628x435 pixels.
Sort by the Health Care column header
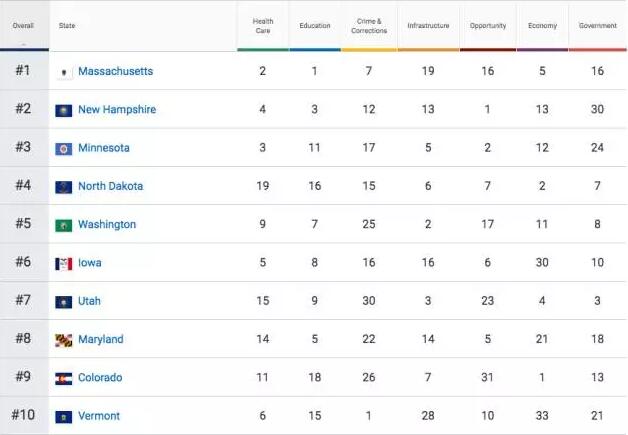pos(263,25)
